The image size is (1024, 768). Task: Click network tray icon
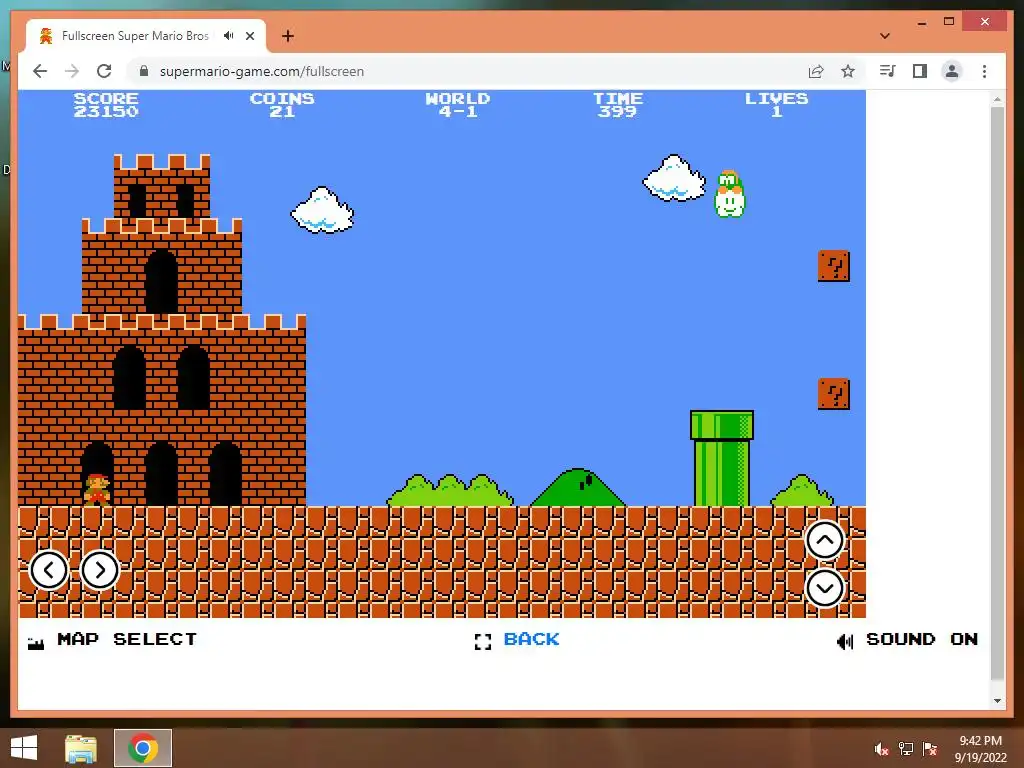(x=906, y=749)
